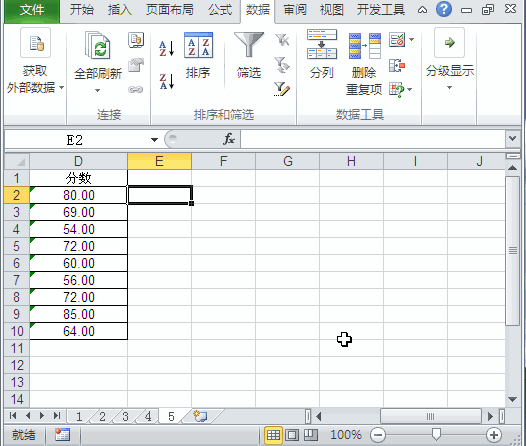The height and width of the screenshot is (446, 526).
Task: Switch to Page Layout view button
Action: tap(292, 435)
